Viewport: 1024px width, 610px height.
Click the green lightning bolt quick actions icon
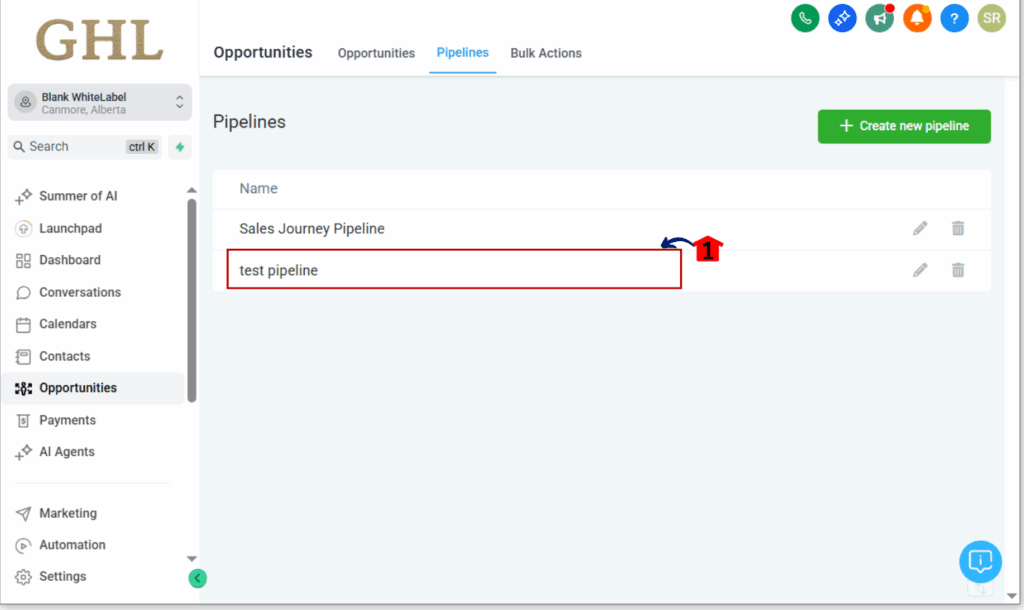tap(180, 147)
